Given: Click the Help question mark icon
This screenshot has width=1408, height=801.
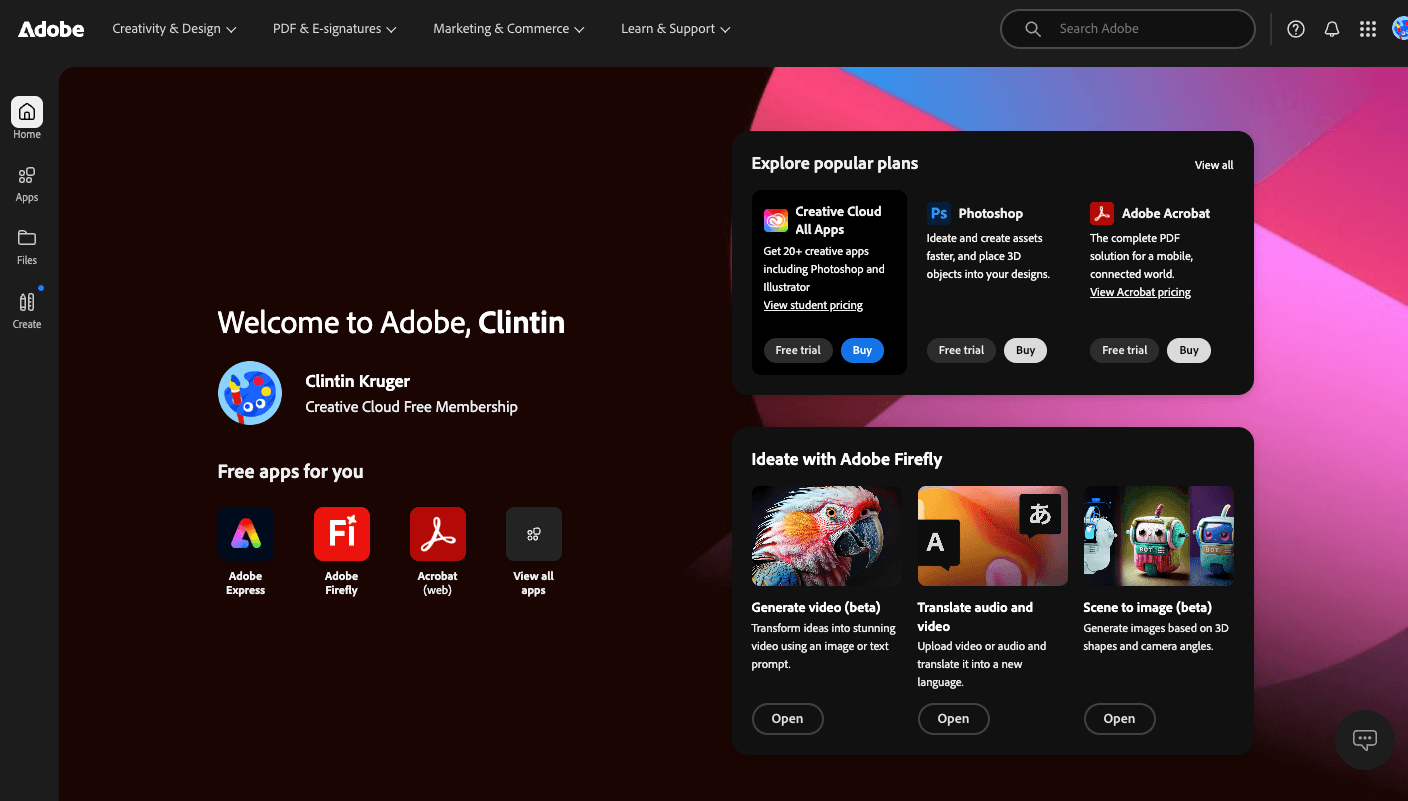Looking at the screenshot, I should (x=1296, y=29).
